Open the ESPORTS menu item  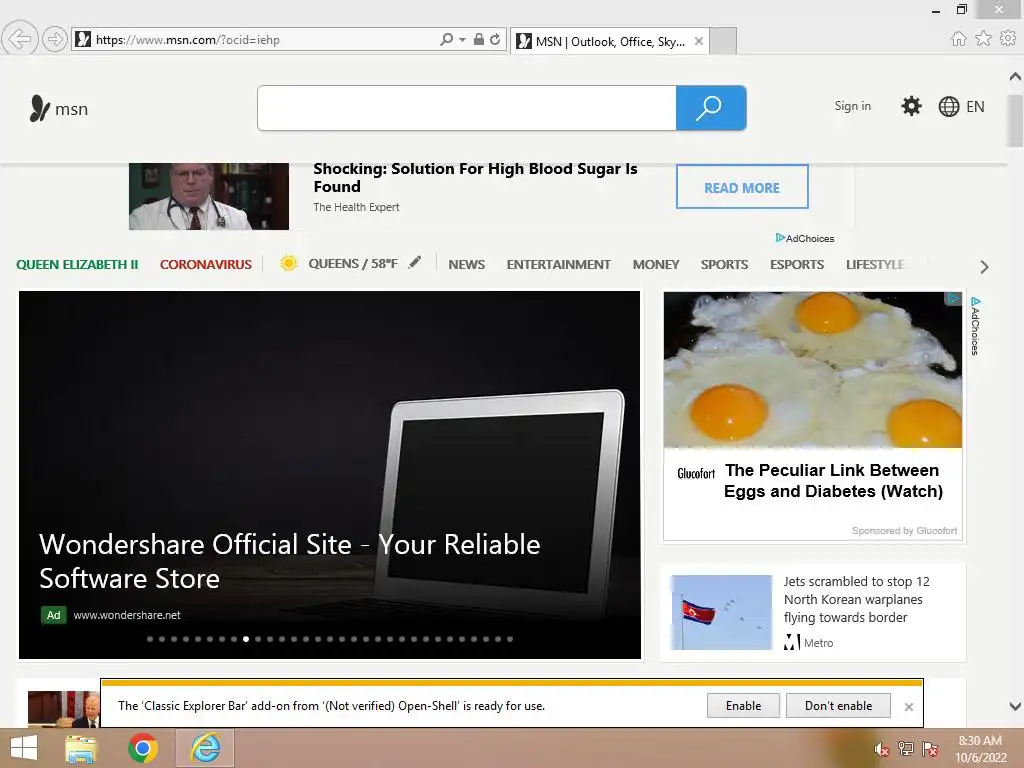[x=797, y=264]
